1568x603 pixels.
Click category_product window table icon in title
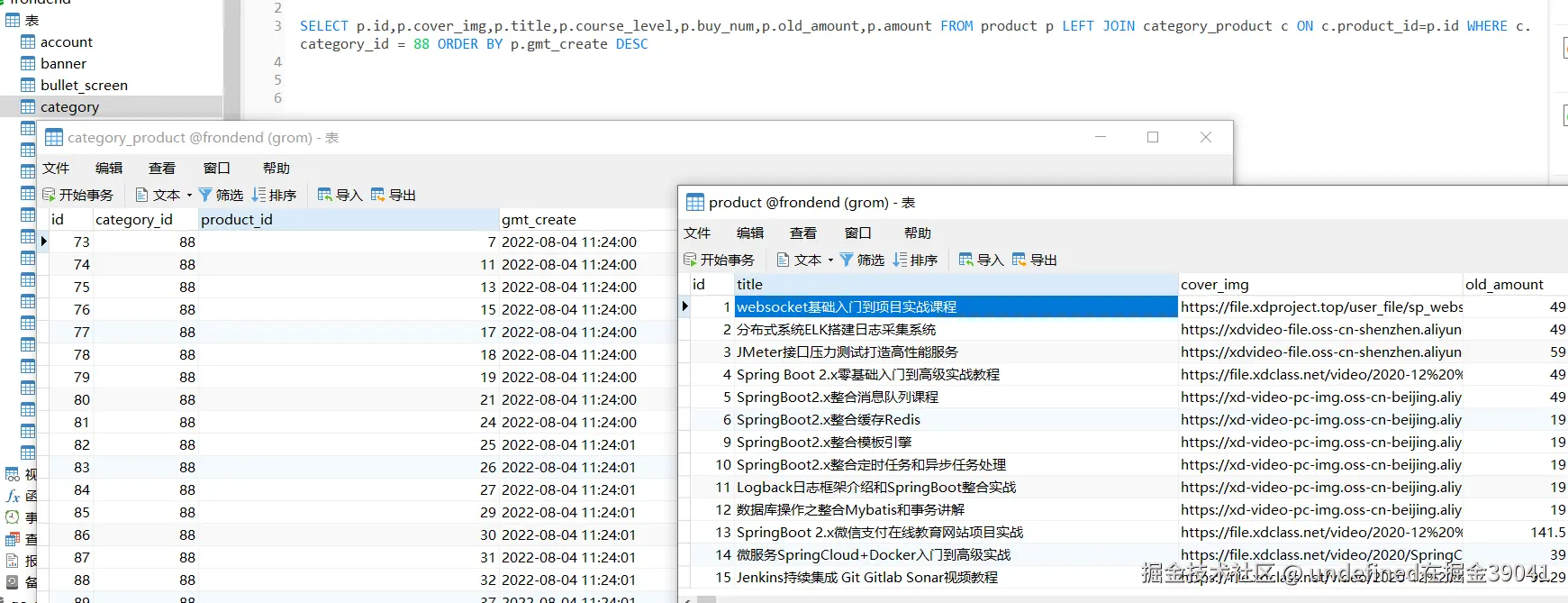click(x=54, y=138)
